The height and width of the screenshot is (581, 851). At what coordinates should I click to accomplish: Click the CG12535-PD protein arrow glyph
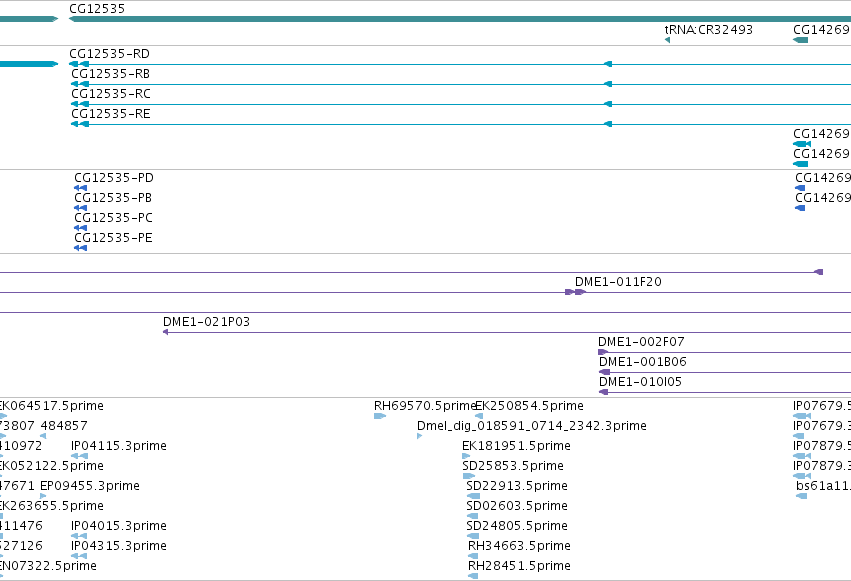(80, 188)
